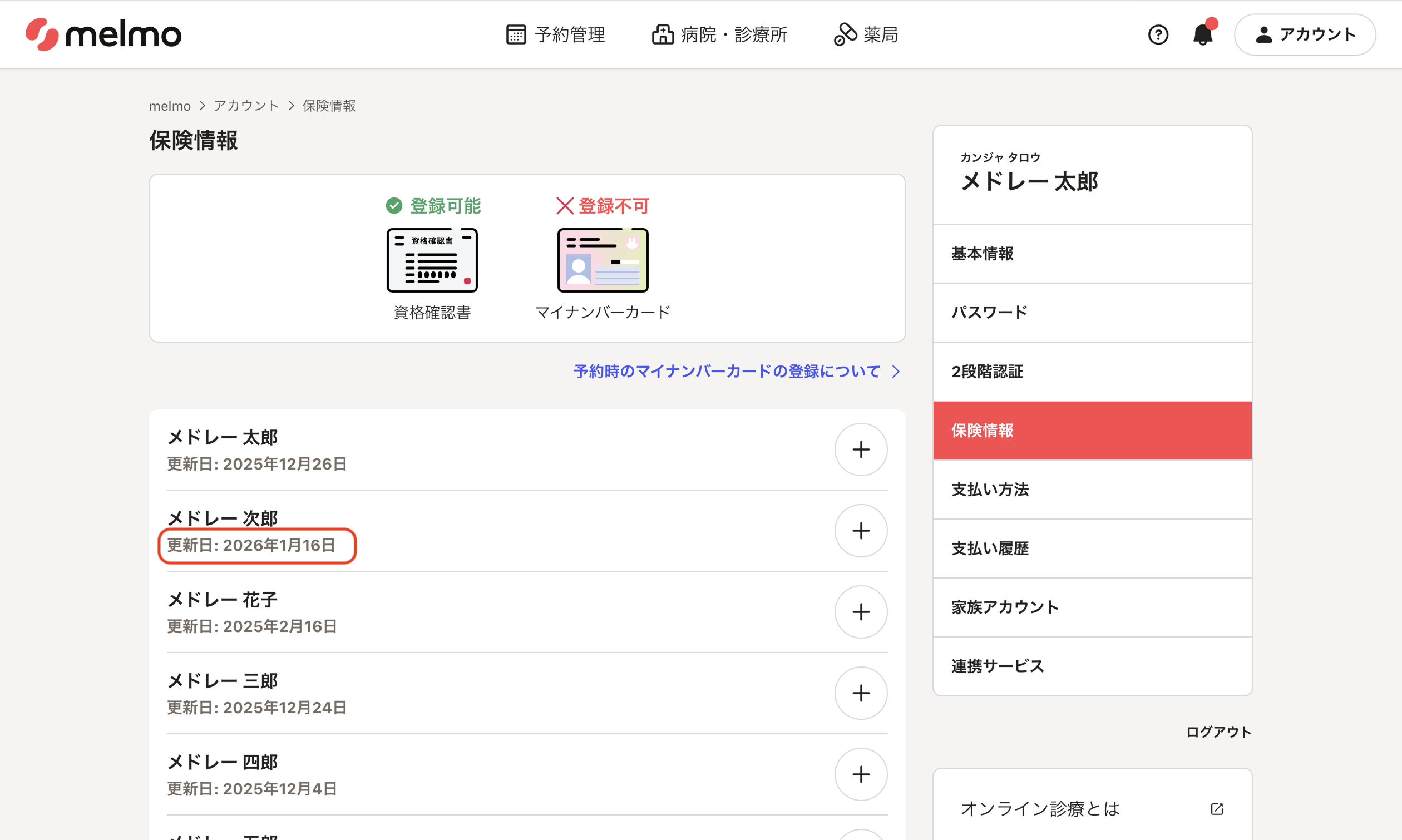Expand メドレー 花子 insurance entry

(860, 612)
